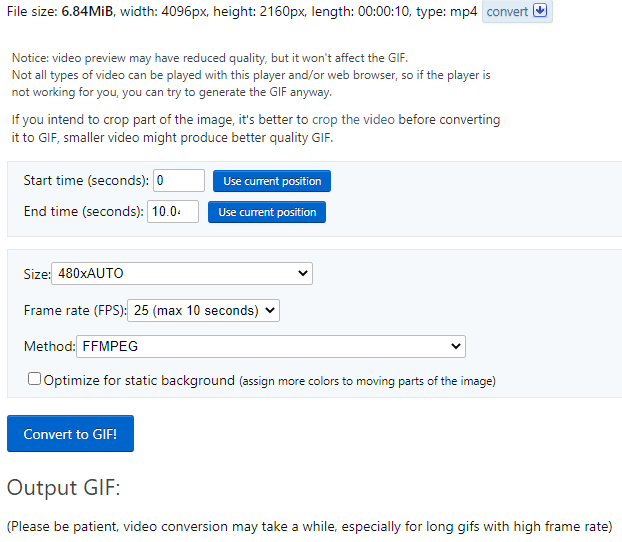Screen dimensions: 622x542
Task: Click the 'End time (seconds):' label
Action: 84,211
